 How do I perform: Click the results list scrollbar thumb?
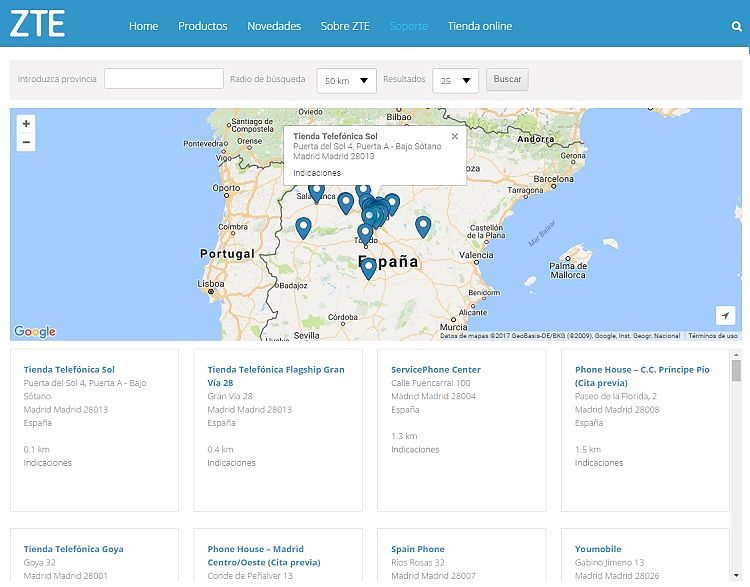(736, 371)
